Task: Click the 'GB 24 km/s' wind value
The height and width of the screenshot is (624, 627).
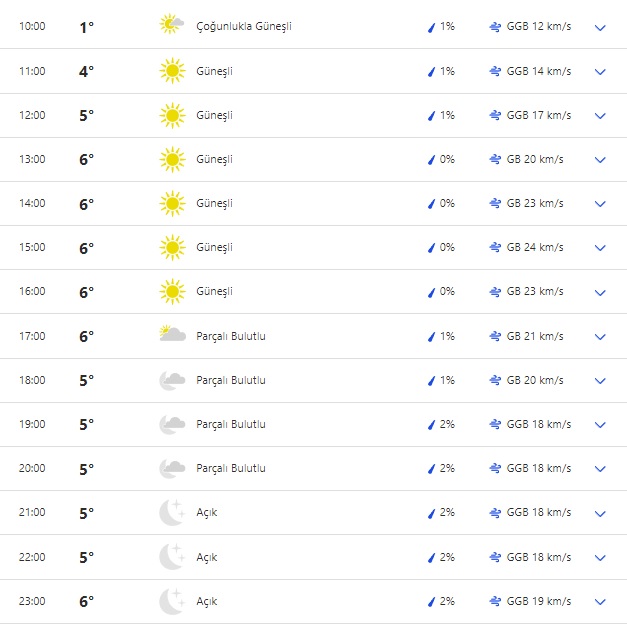Action: point(535,247)
